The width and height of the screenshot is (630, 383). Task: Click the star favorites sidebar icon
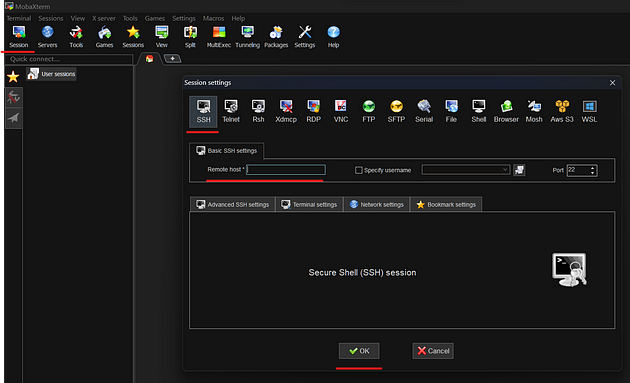point(13,76)
